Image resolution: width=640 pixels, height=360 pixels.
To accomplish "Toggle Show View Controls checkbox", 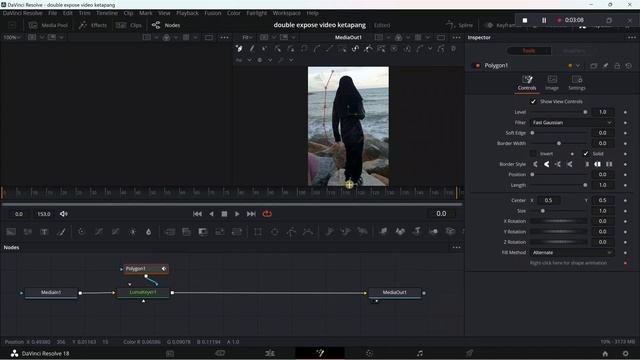I will [x=533, y=101].
